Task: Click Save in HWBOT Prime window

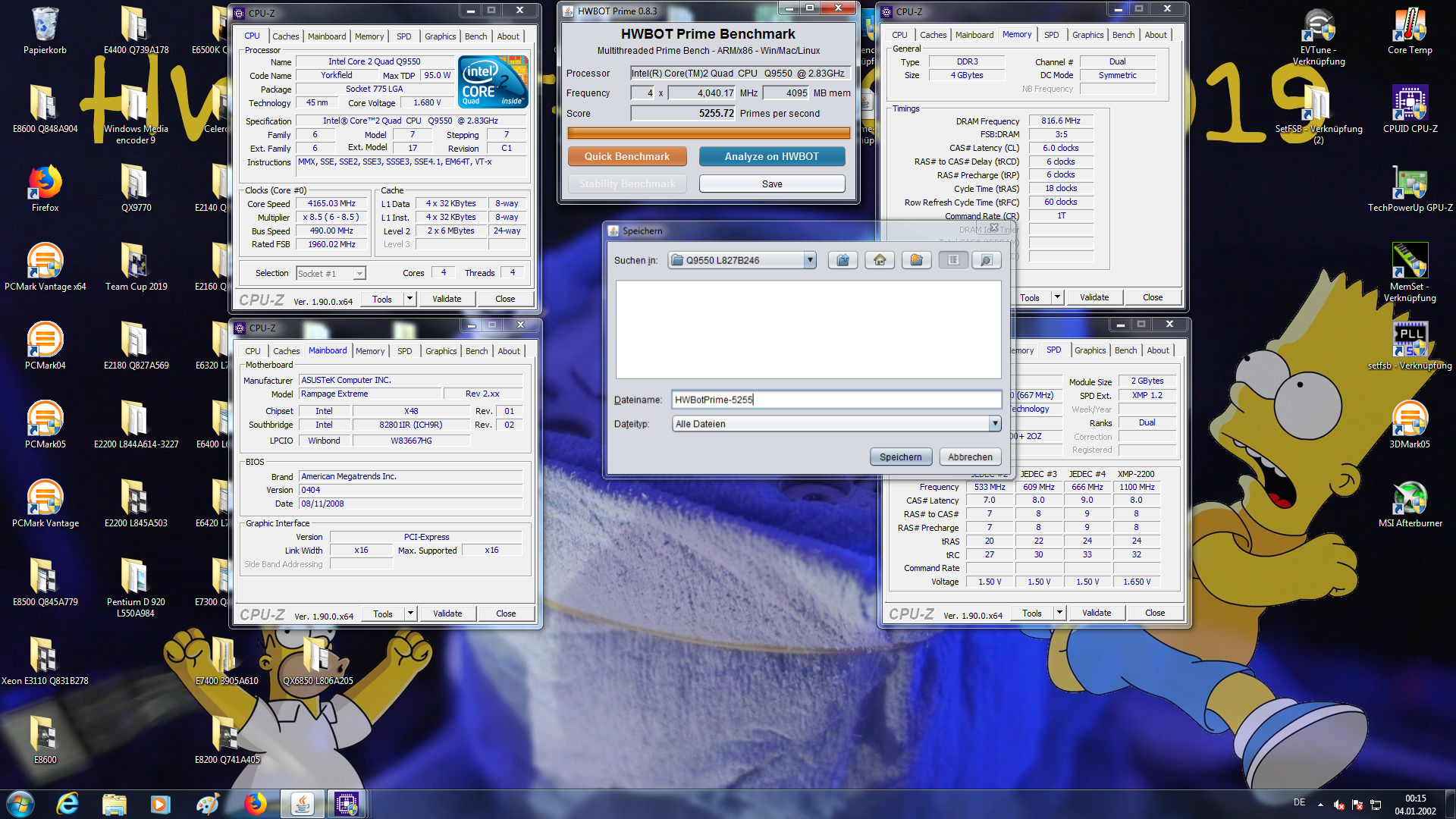Action: point(772,184)
